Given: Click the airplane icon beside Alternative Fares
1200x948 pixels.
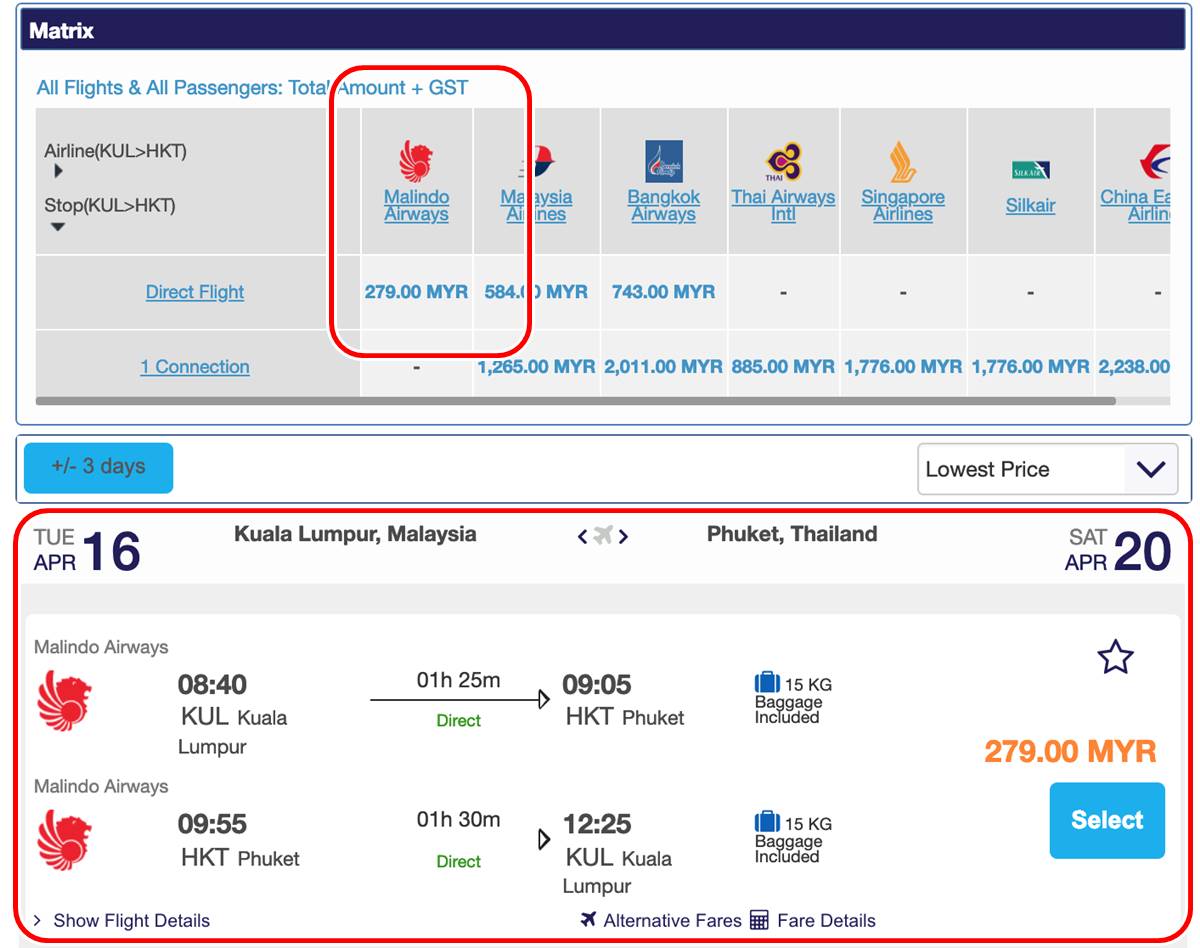Looking at the screenshot, I should (x=588, y=919).
